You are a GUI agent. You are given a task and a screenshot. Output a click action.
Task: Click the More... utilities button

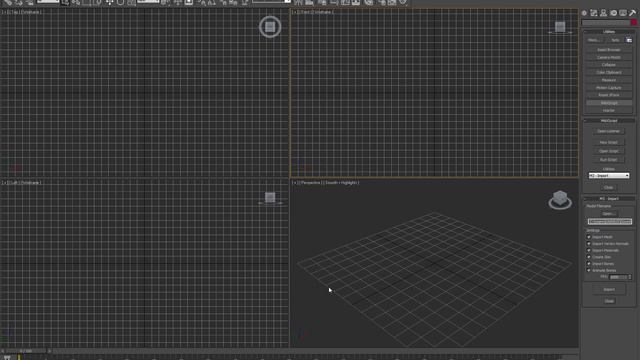coord(594,40)
